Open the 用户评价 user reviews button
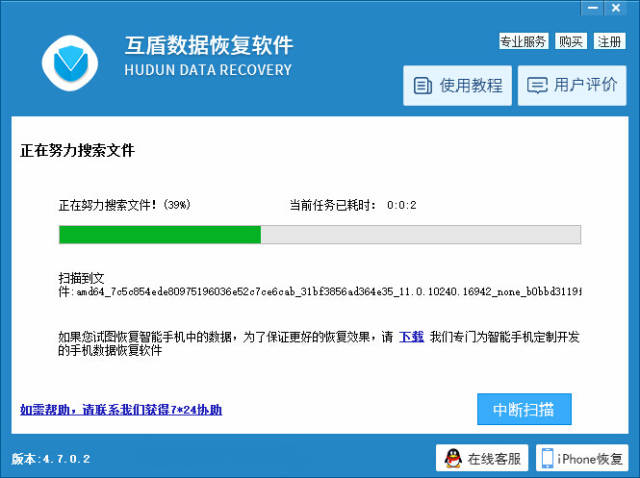640x478 pixels. (572, 86)
